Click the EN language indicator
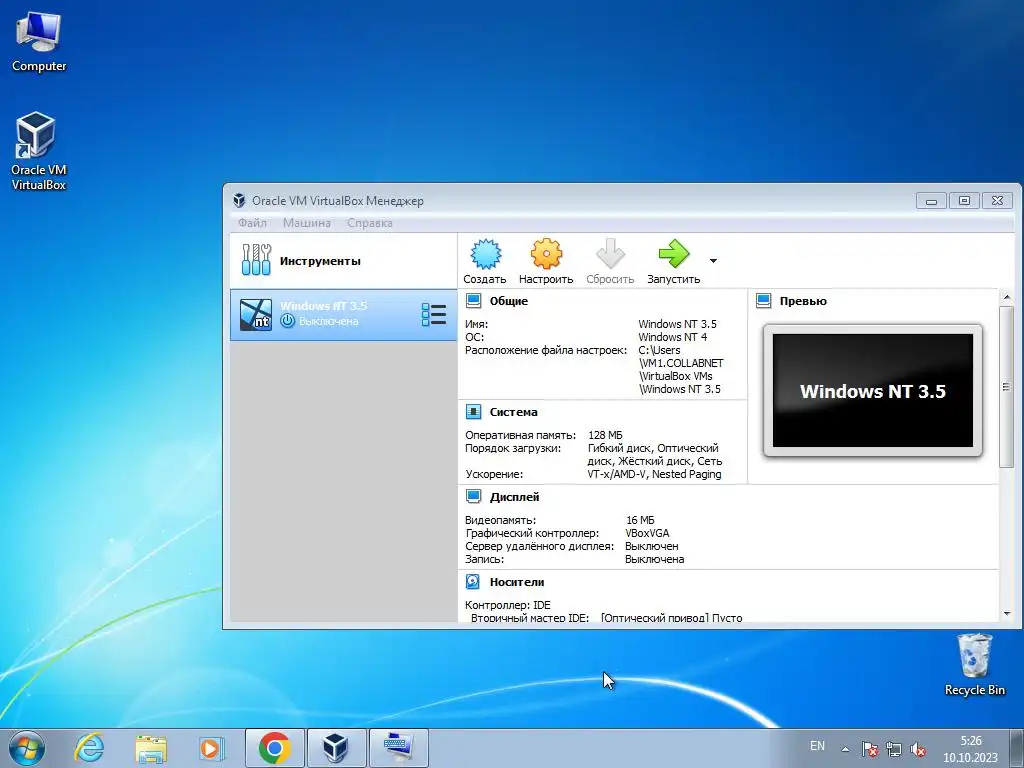Viewport: 1024px width, 768px height. [817, 746]
